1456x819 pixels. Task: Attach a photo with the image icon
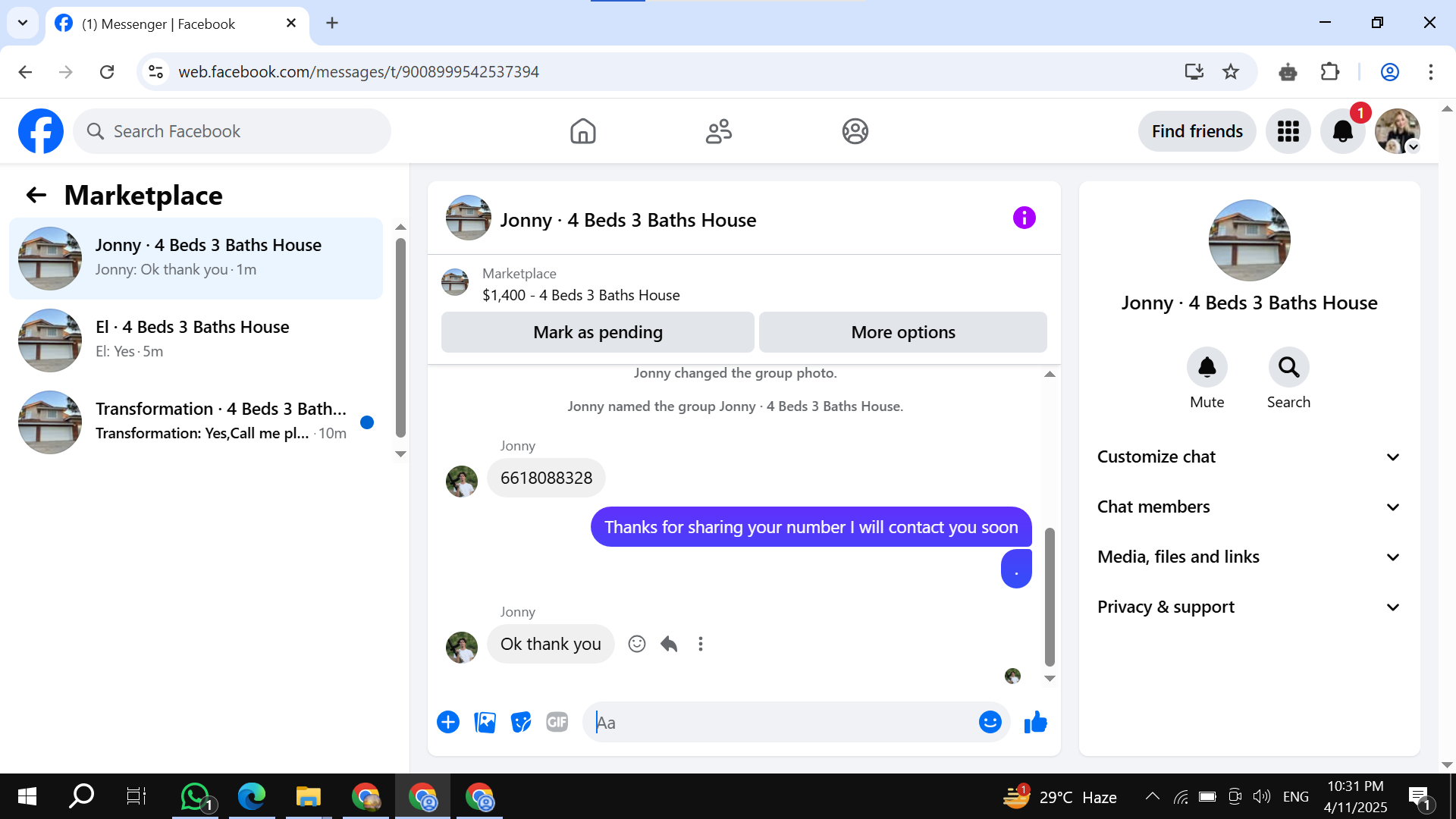[485, 722]
